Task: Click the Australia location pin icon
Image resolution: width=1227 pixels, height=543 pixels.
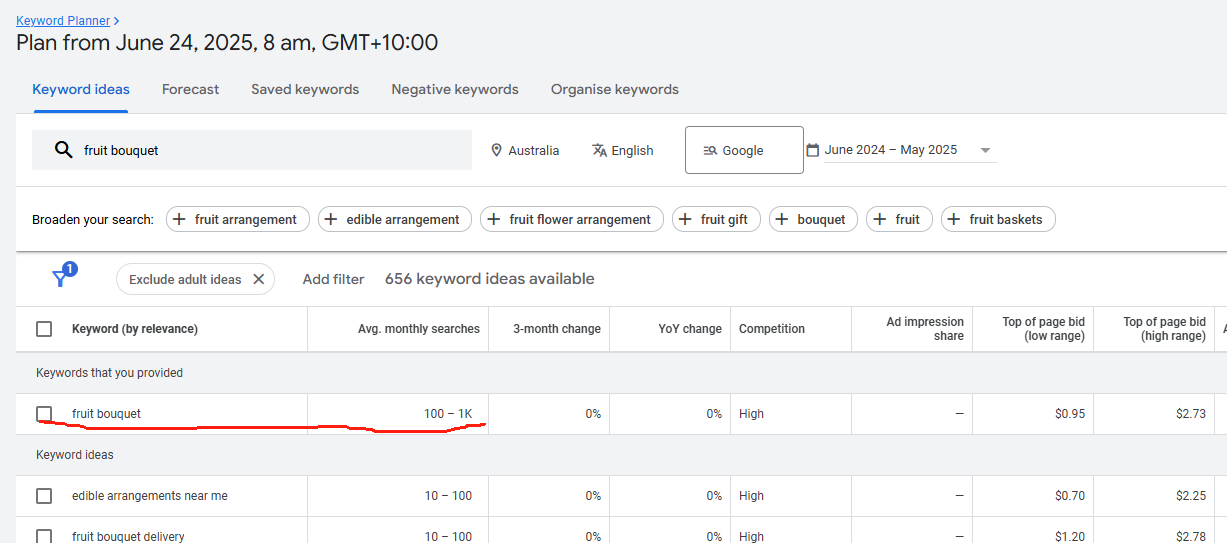Action: coord(496,150)
